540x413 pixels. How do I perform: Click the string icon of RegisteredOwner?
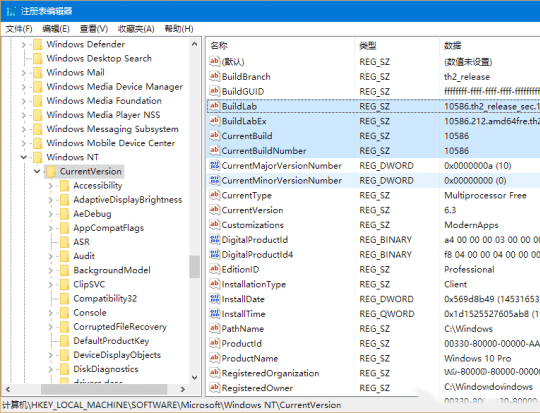tap(214, 388)
